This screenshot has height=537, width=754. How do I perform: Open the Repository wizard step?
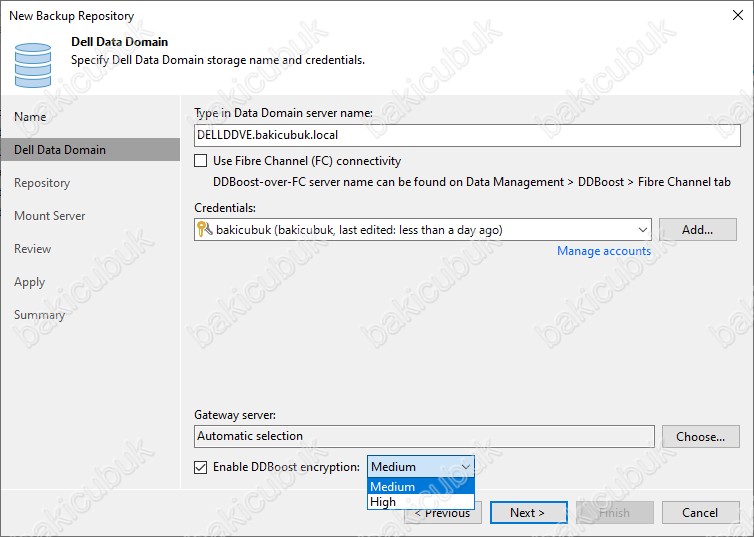42,183
